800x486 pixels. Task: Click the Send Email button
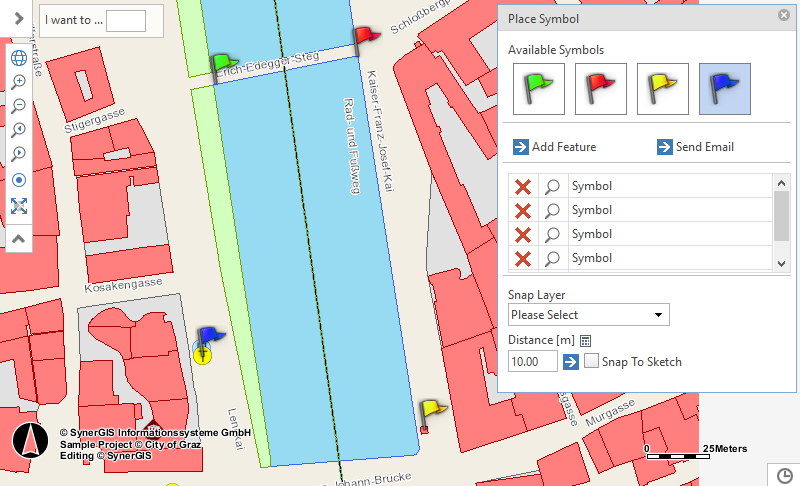coord(695,147)
